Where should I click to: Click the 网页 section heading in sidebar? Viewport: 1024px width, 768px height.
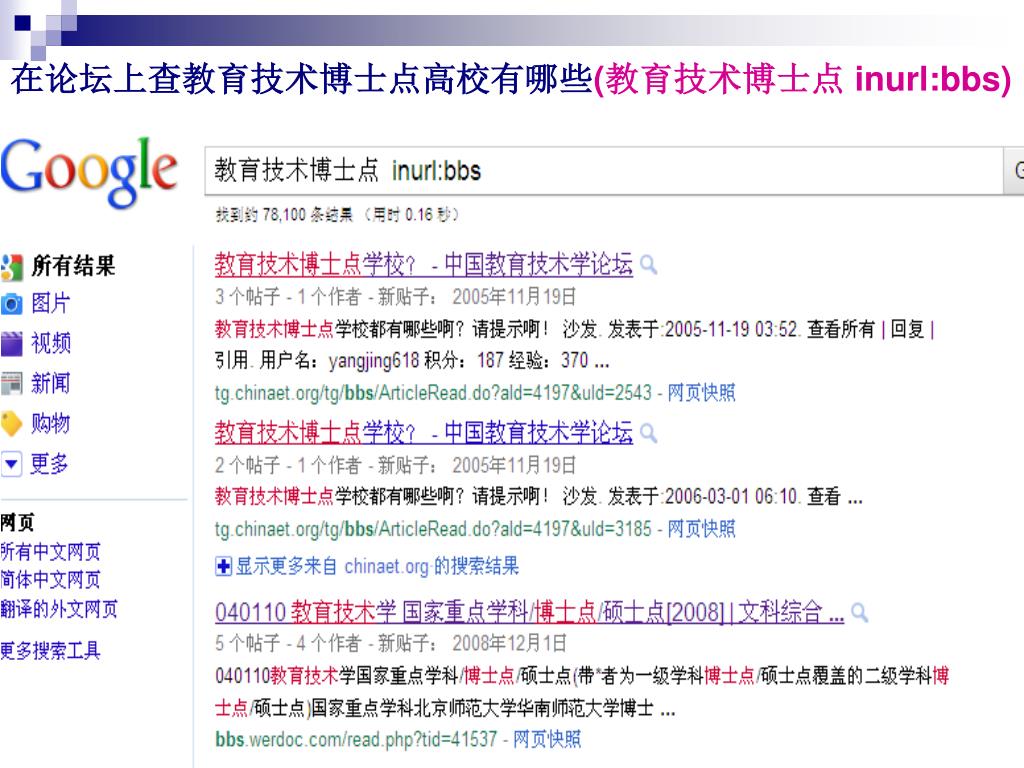18,522
